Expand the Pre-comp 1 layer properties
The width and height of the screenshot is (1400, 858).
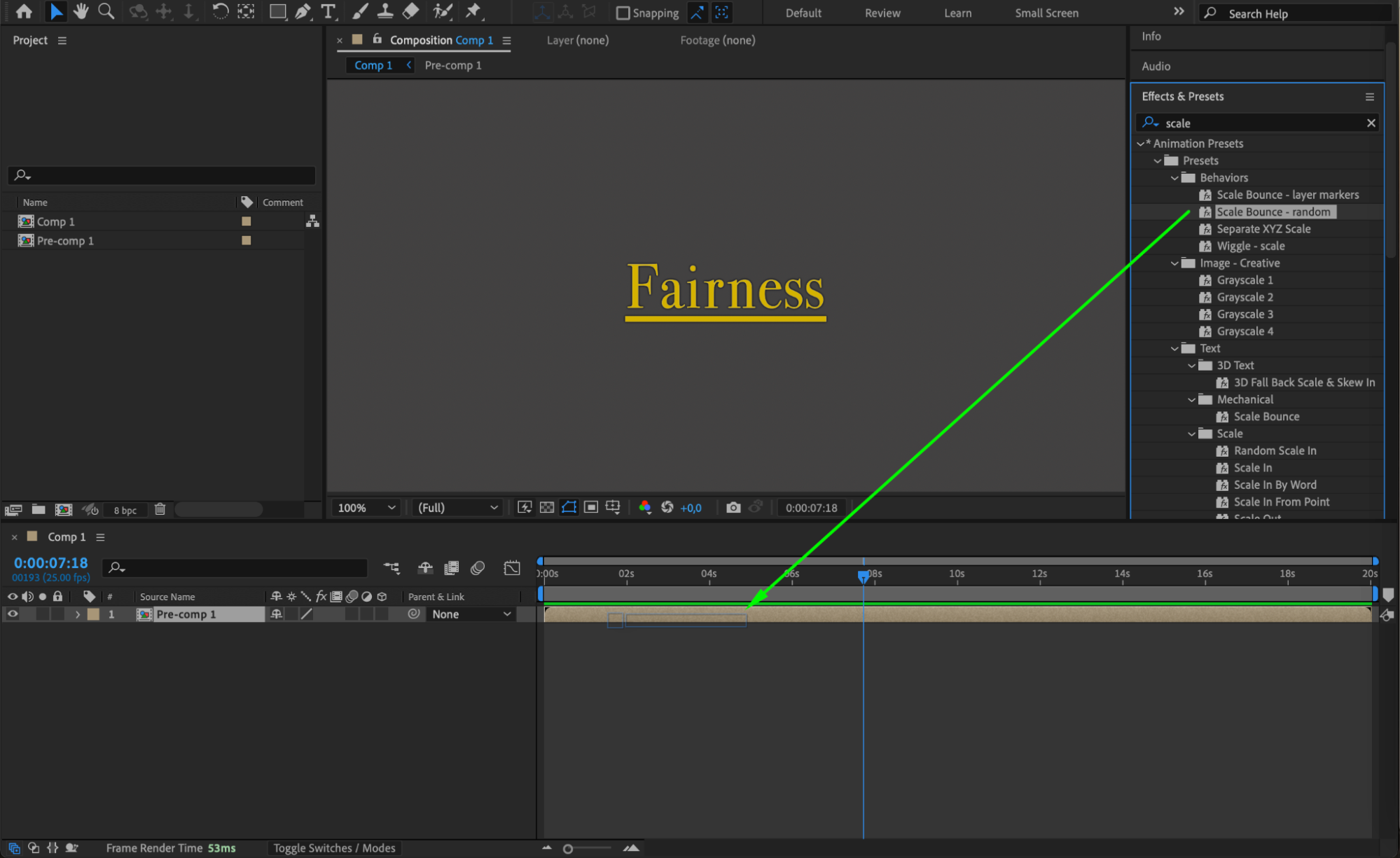click(x=77, y=614)
